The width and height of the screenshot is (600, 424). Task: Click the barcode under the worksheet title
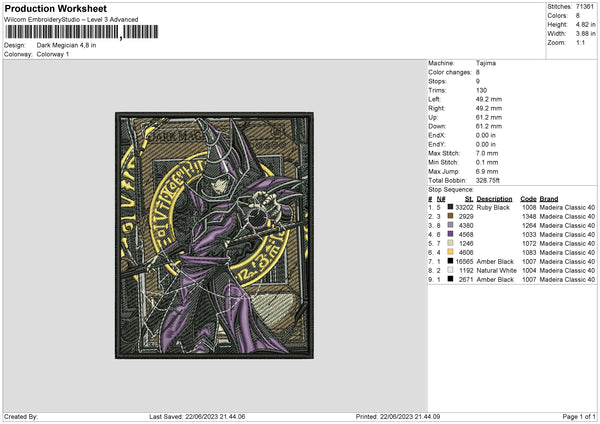pyautogui.click(x=81, y=32)
